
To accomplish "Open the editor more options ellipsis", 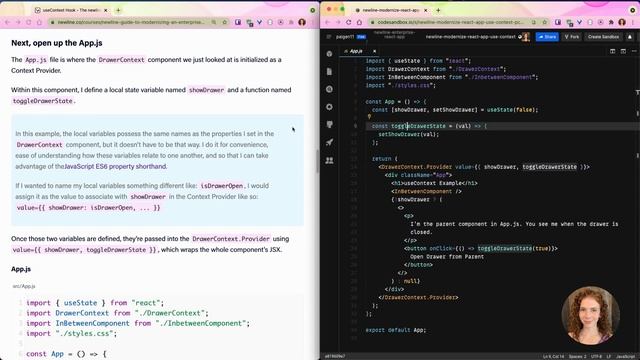I will coord(634,51).
